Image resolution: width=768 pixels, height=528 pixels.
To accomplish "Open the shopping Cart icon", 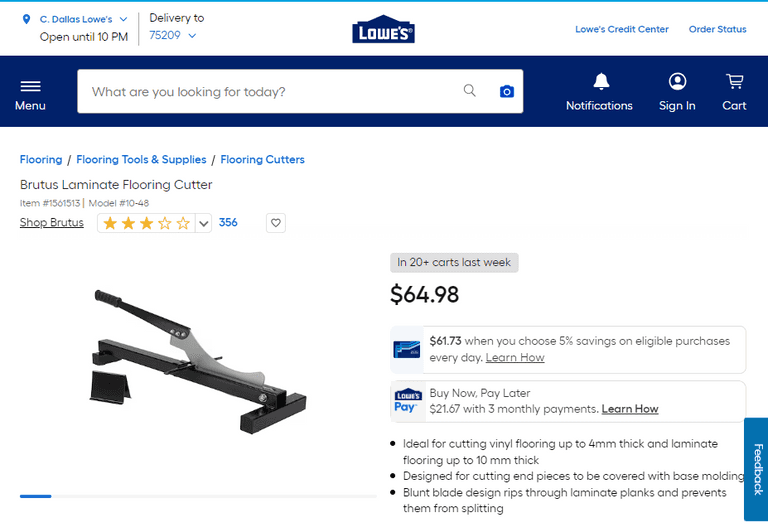I will tap(734, 82).
